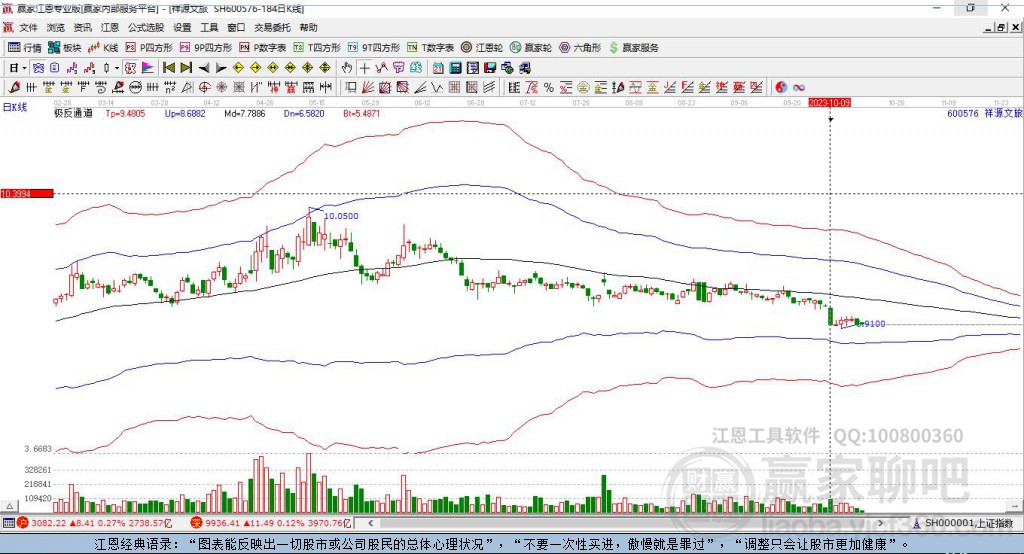Open the 浏览 menu
The image size is (1024, 554).
tap(56, 27)
